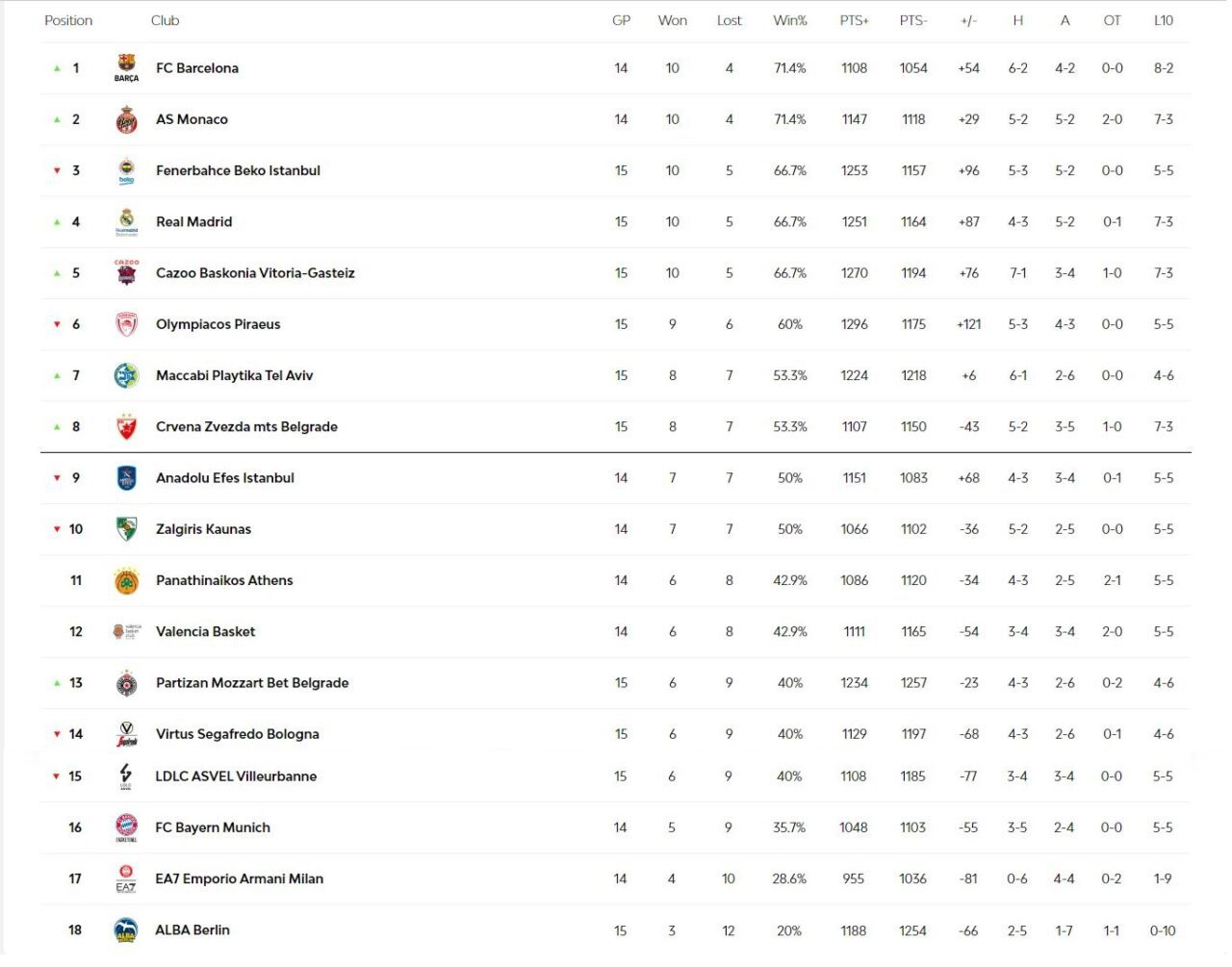Screen dimensions: 1232x967
Task: Click the Maccabi Playtika Tel Aviv logo
Action: pos(126,376)
